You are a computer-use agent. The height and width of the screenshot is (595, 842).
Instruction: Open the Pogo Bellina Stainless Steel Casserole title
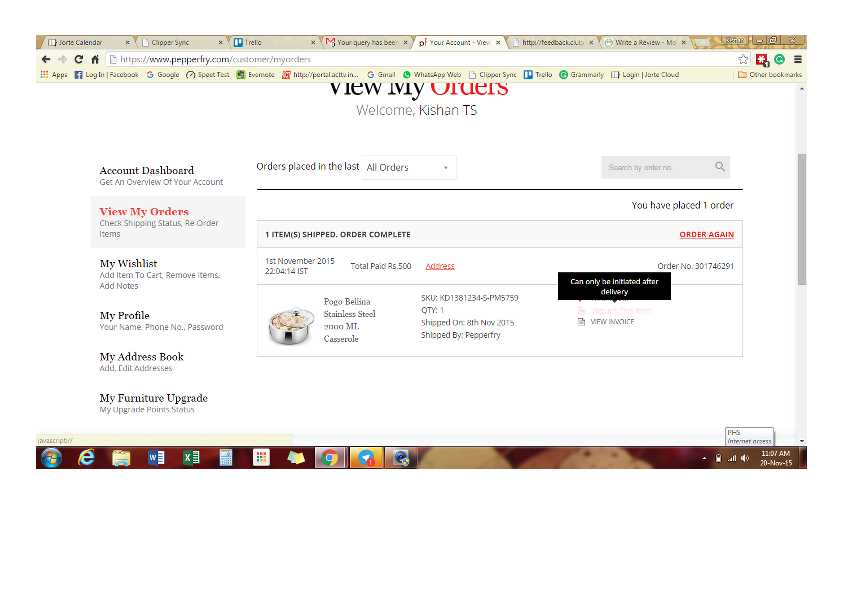350,320
